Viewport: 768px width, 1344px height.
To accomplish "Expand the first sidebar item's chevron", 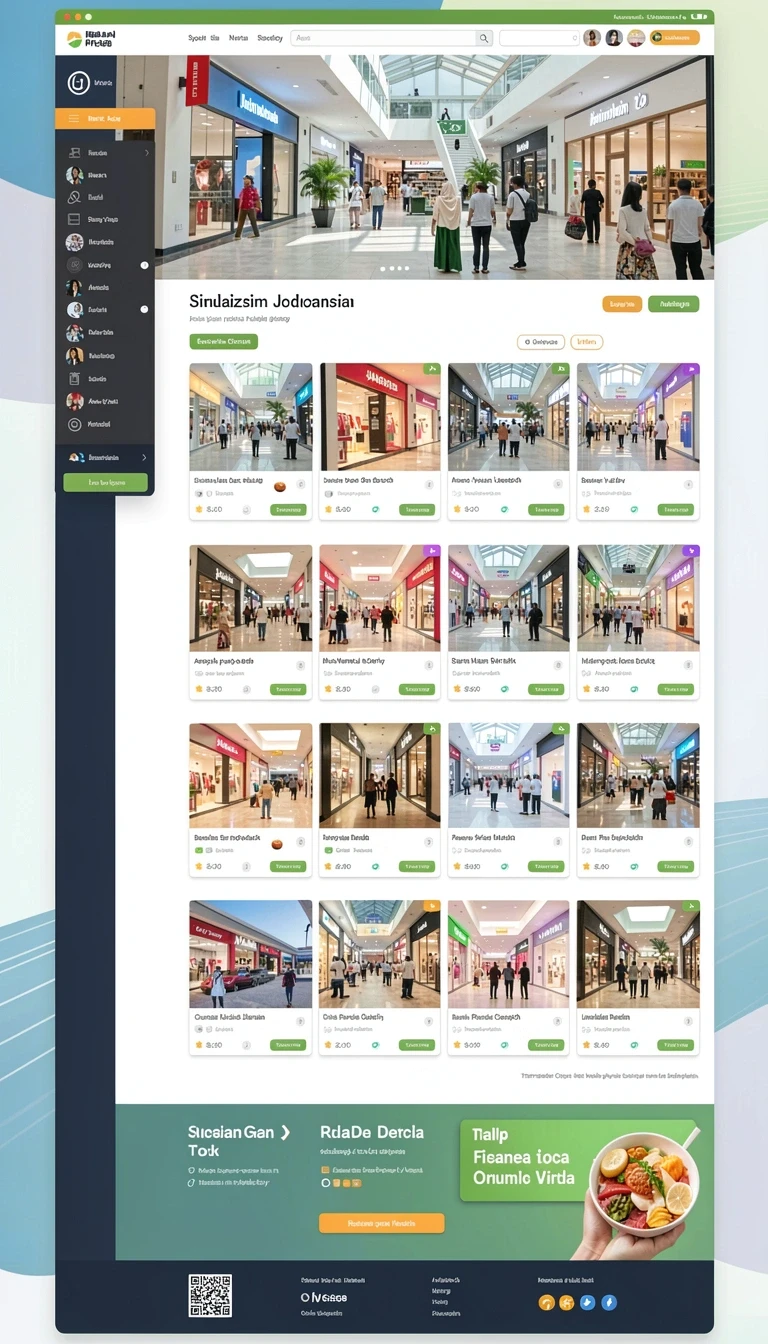I will pyautogui.click(x=147, y=153).
